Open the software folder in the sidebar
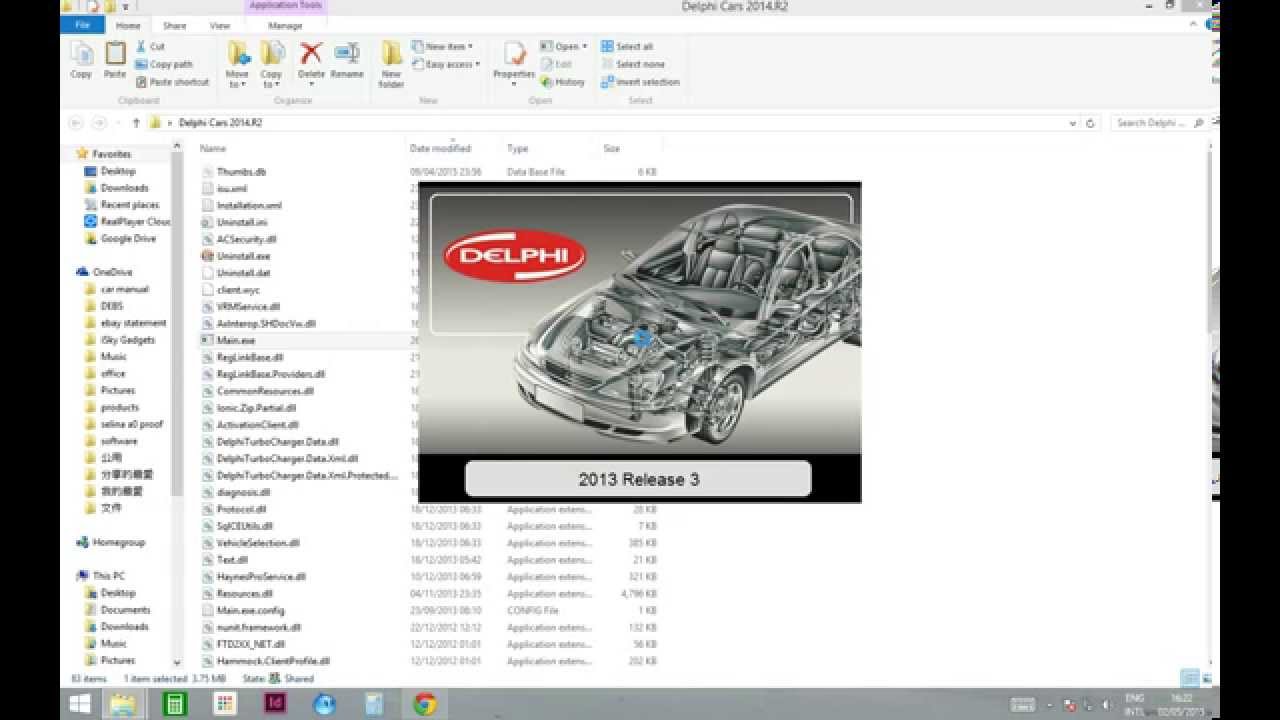 coord(119,441)
